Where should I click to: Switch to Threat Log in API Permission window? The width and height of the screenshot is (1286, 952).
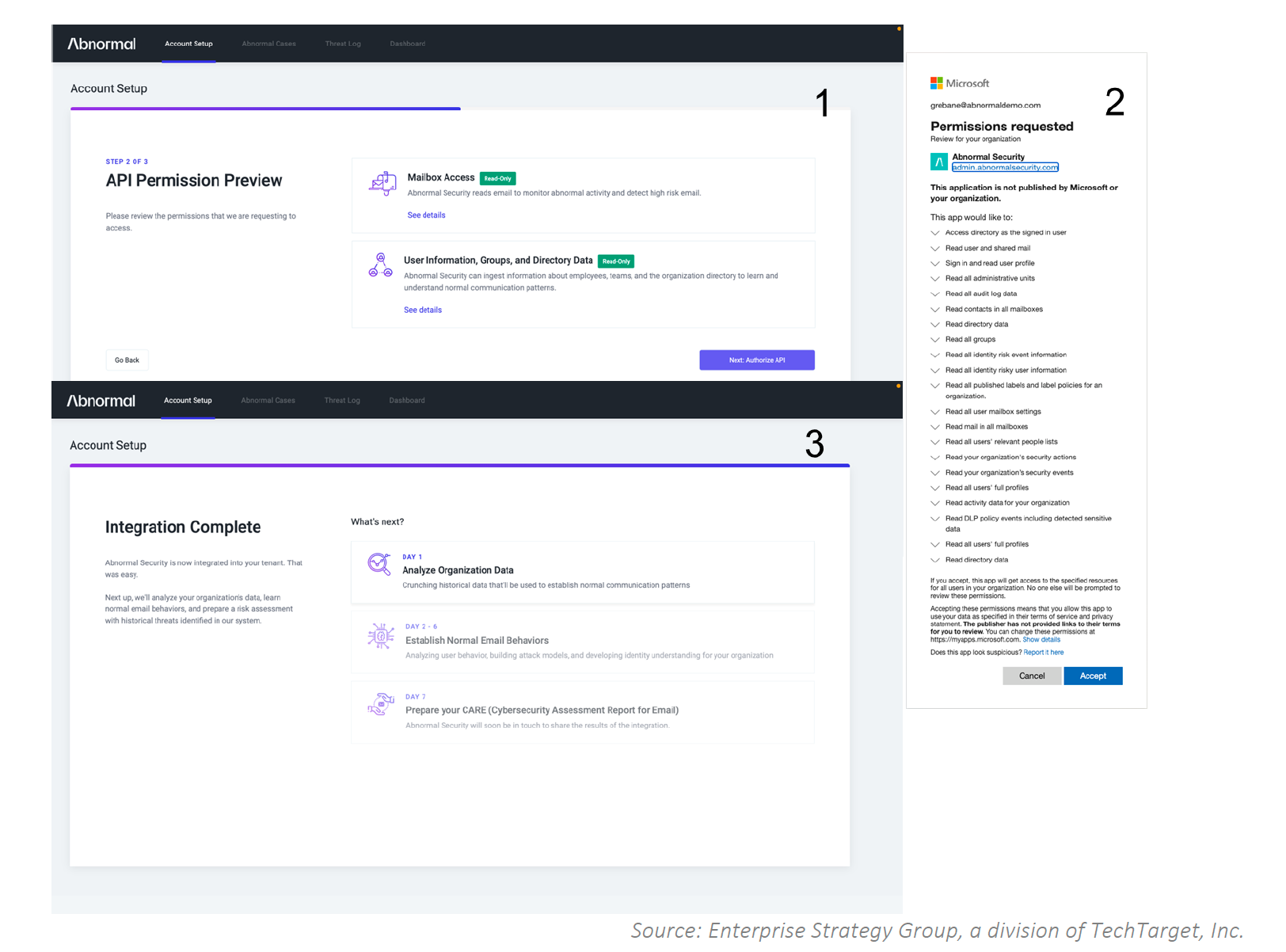(343, 44)
